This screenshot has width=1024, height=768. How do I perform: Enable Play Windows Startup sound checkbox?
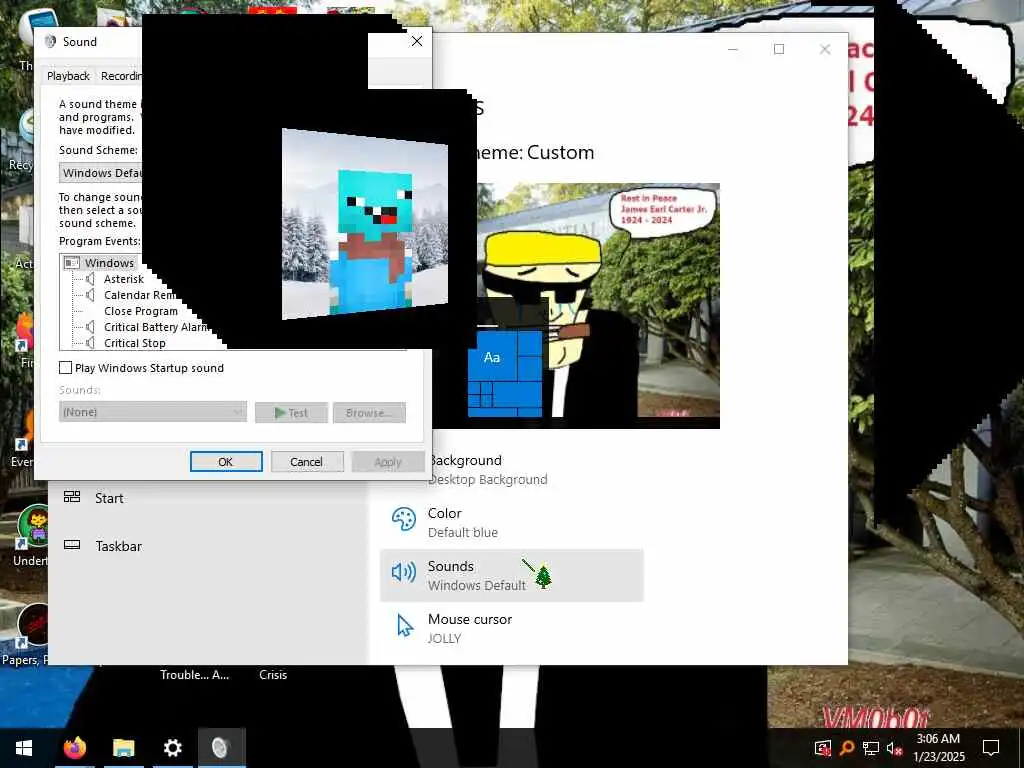[x=65, y=368]
